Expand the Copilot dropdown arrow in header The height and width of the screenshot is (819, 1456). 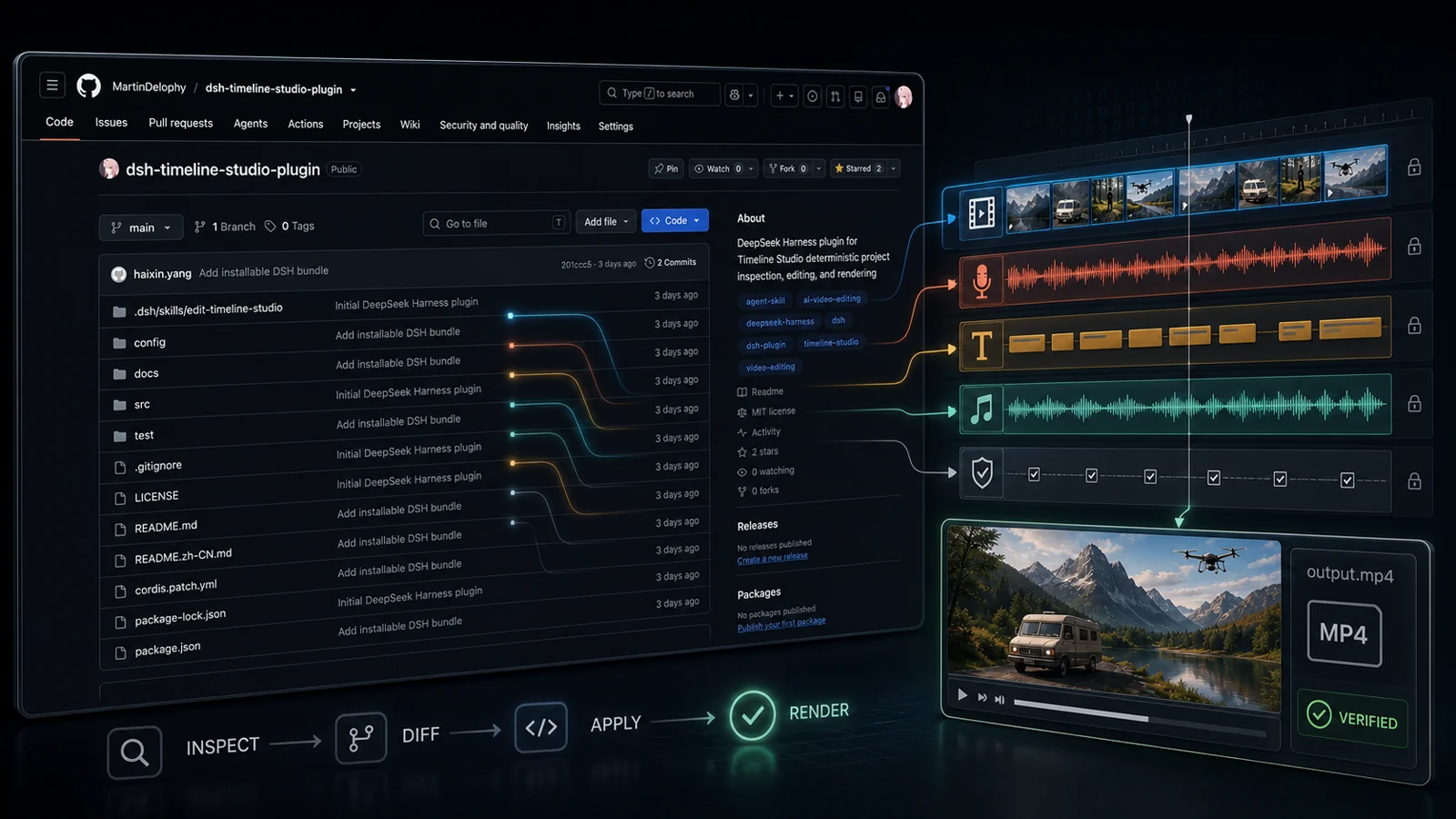pos(751,95)
